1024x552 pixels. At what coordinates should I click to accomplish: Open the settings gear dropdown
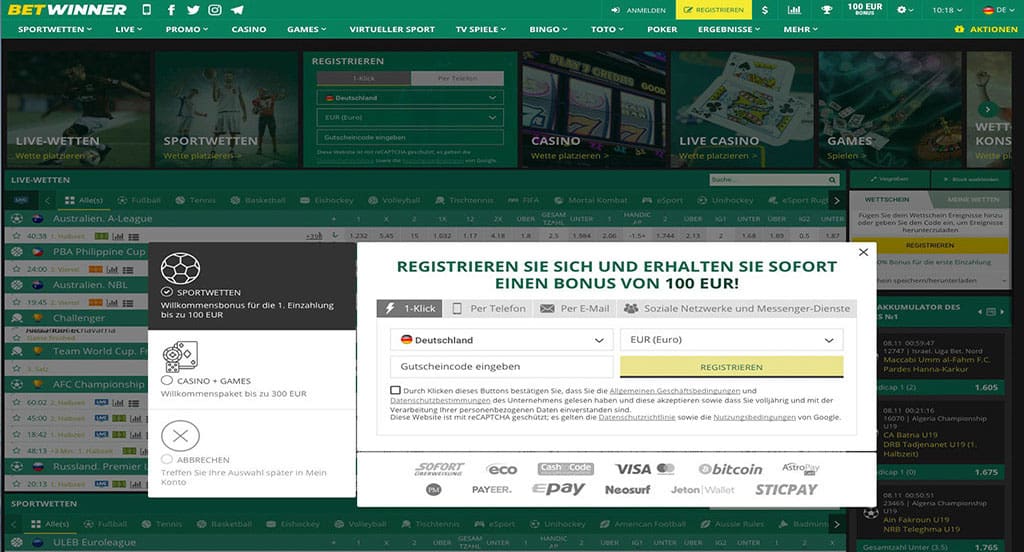[905, 10]
